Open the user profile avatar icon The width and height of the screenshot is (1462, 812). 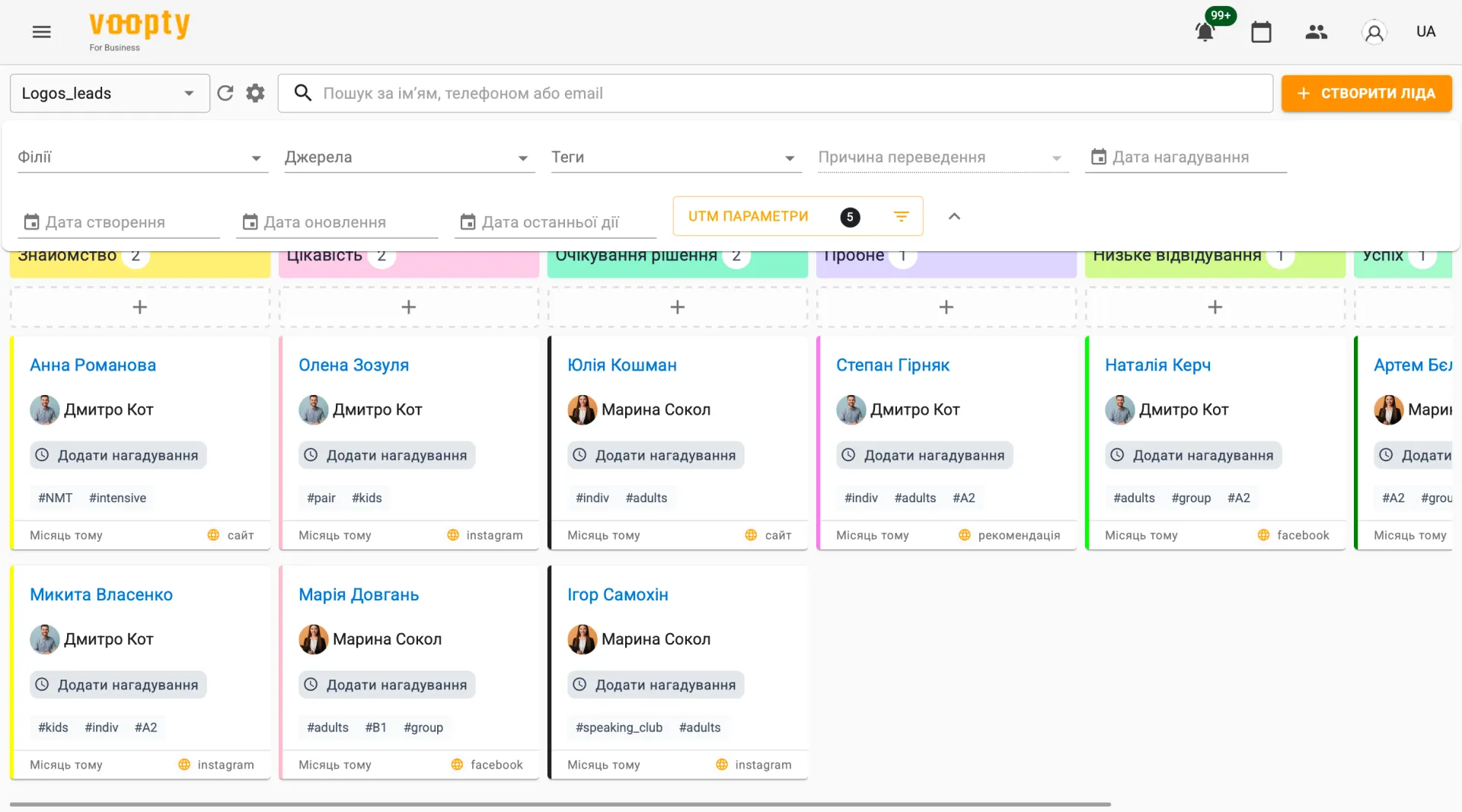(x=1374, y=32)
